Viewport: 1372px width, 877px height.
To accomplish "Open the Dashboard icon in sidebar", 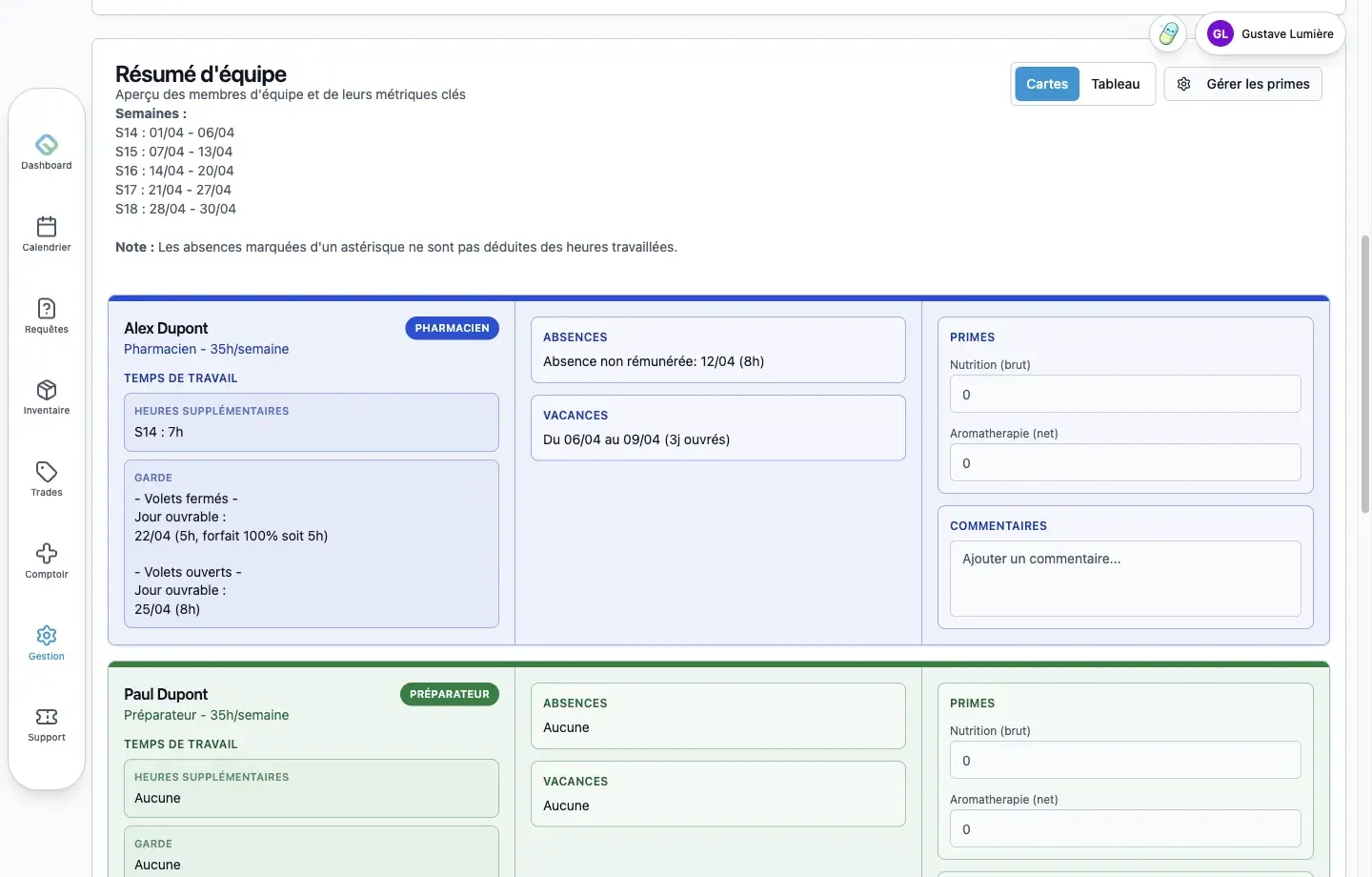I will click(x=47, y=145).
